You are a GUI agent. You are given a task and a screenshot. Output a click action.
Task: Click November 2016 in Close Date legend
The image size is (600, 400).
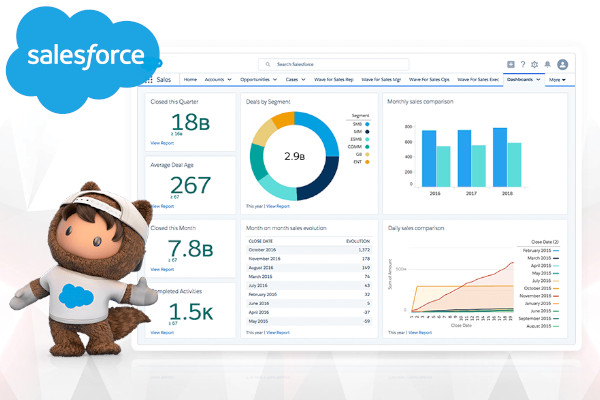tap(539, 296)
